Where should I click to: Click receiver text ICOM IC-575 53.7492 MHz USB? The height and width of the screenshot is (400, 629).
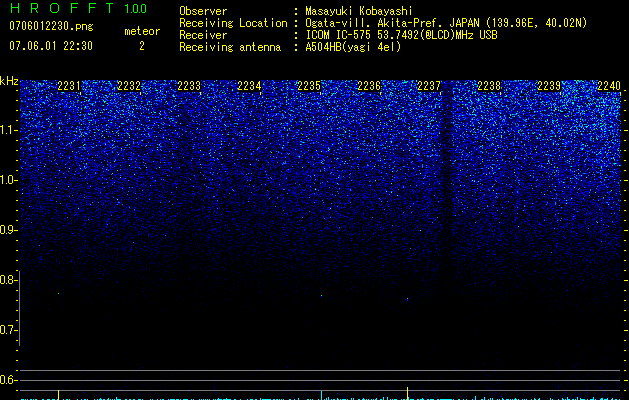click(x=401, y=35)
